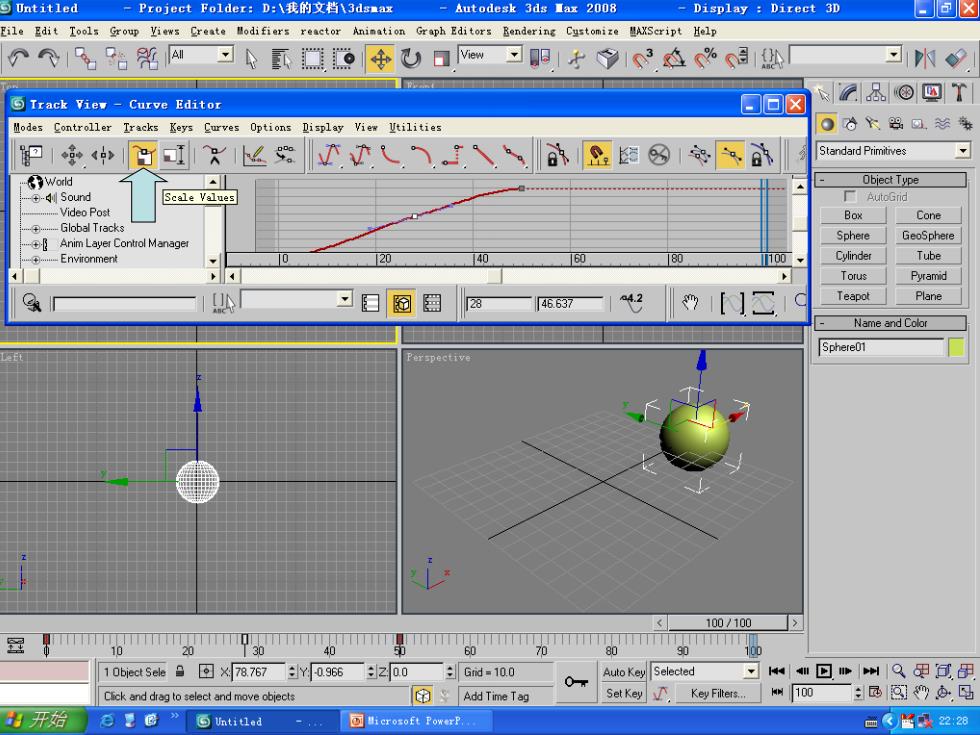
Task: Click the Torus primitive button
Action: (x=853, y=276)
